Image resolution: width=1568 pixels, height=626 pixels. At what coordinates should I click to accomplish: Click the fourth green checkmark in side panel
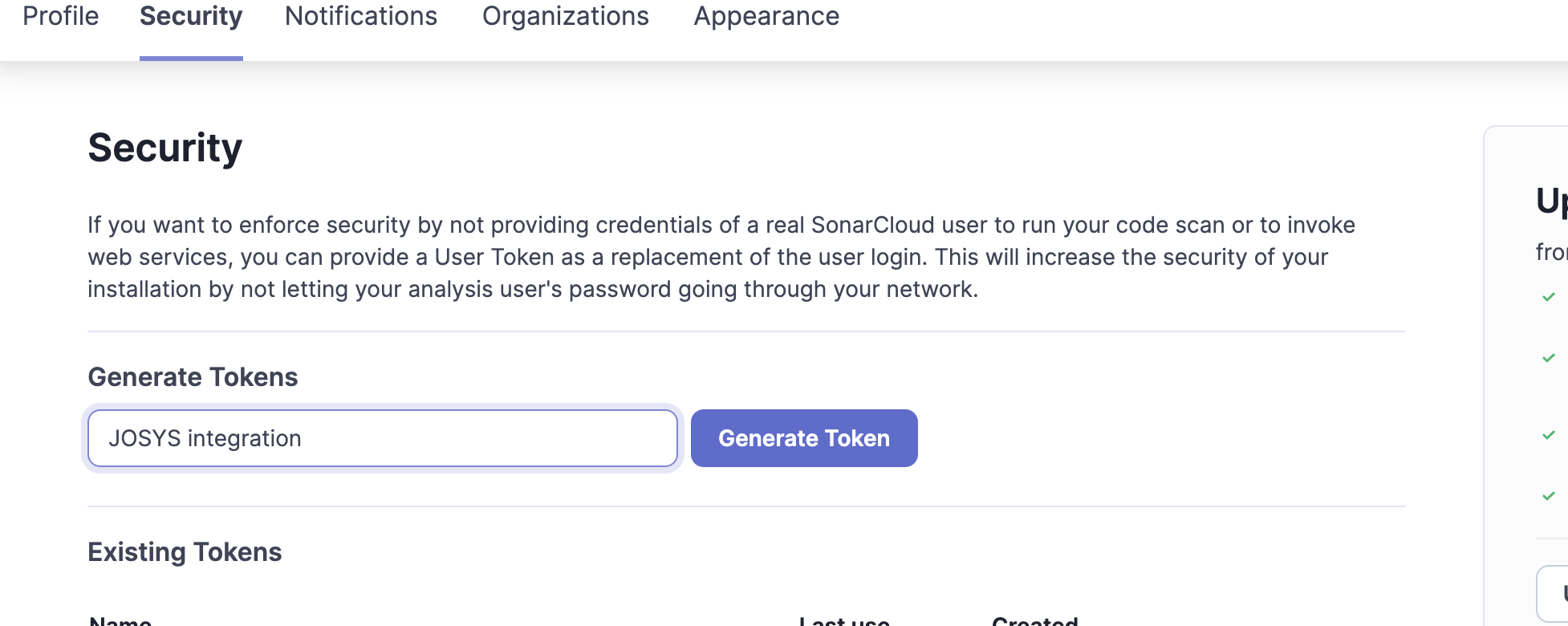click(x=1549, y=496)
